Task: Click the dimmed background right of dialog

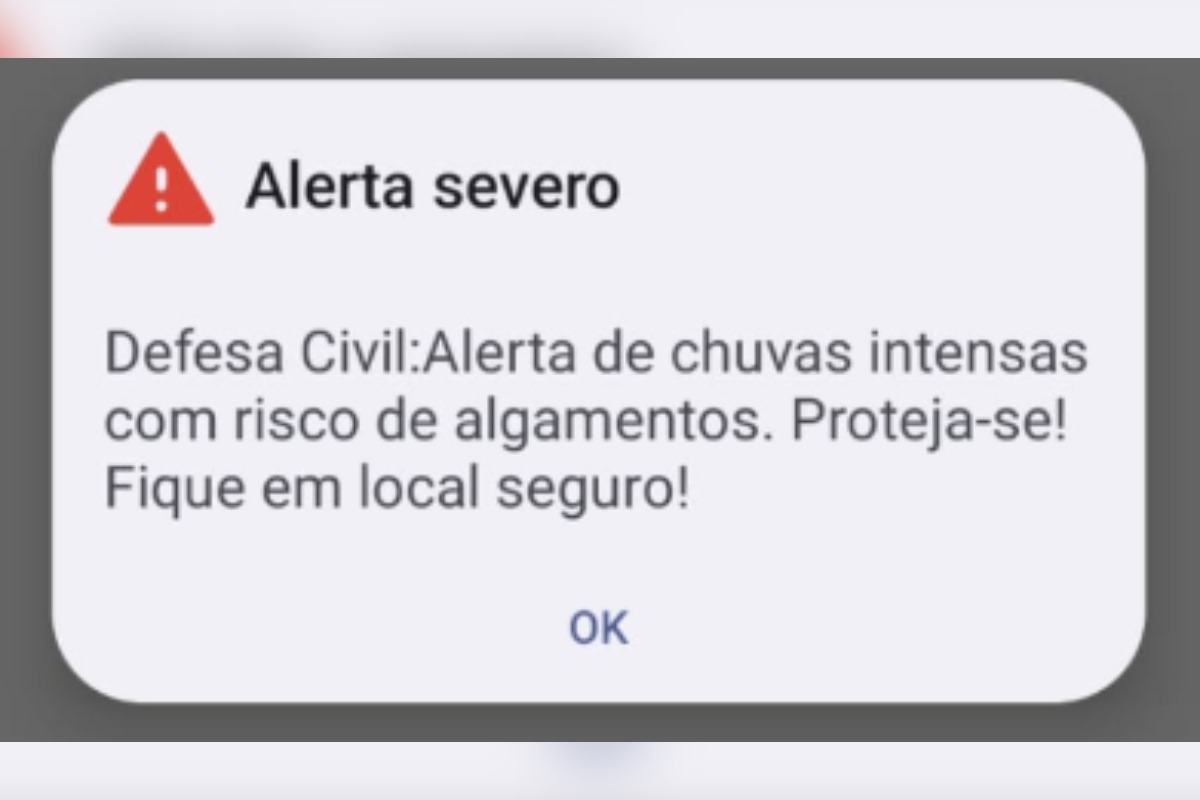Action: point(1173,400)
